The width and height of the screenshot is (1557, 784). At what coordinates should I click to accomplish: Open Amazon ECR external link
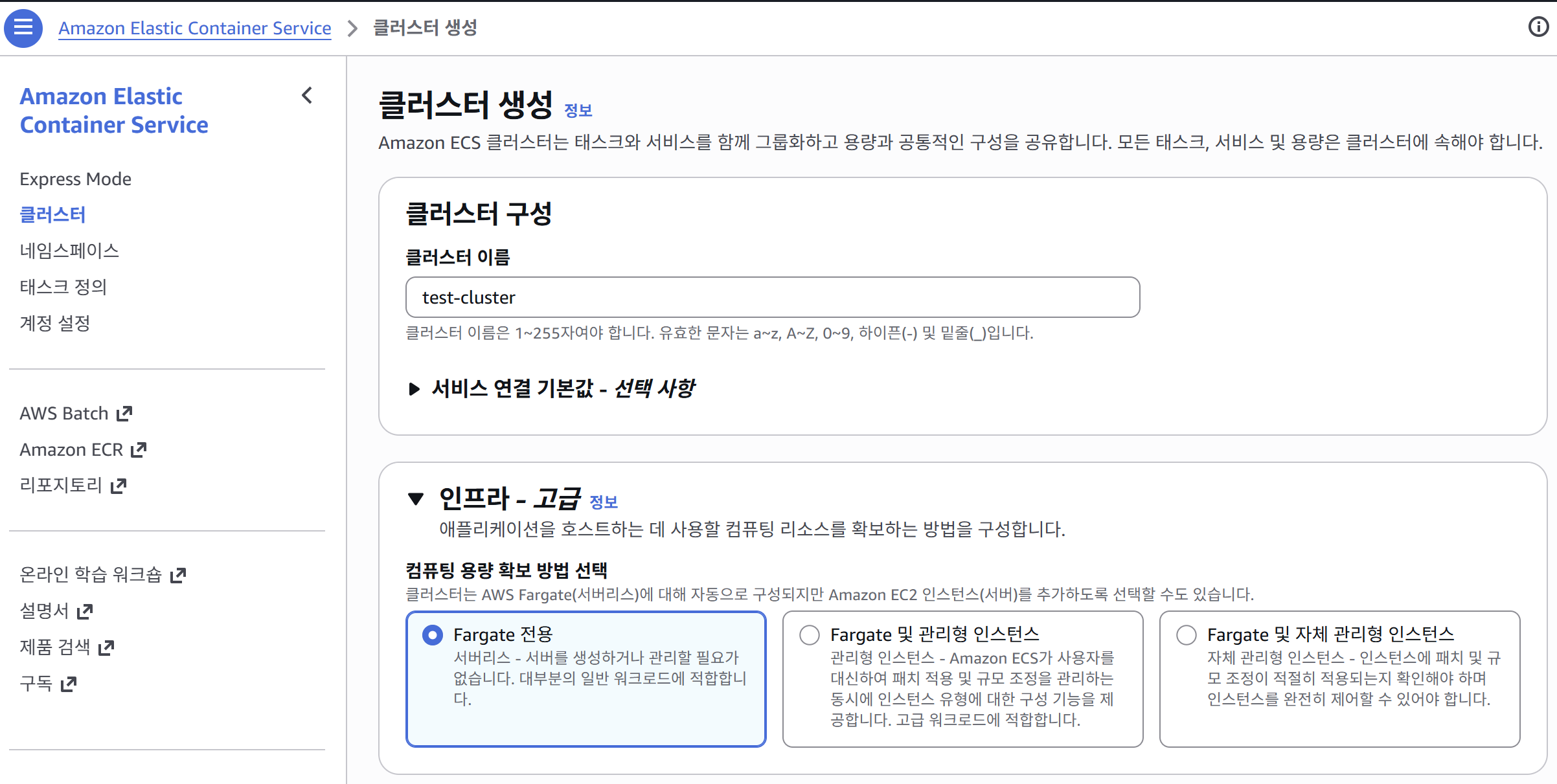(x=138, y=449)
